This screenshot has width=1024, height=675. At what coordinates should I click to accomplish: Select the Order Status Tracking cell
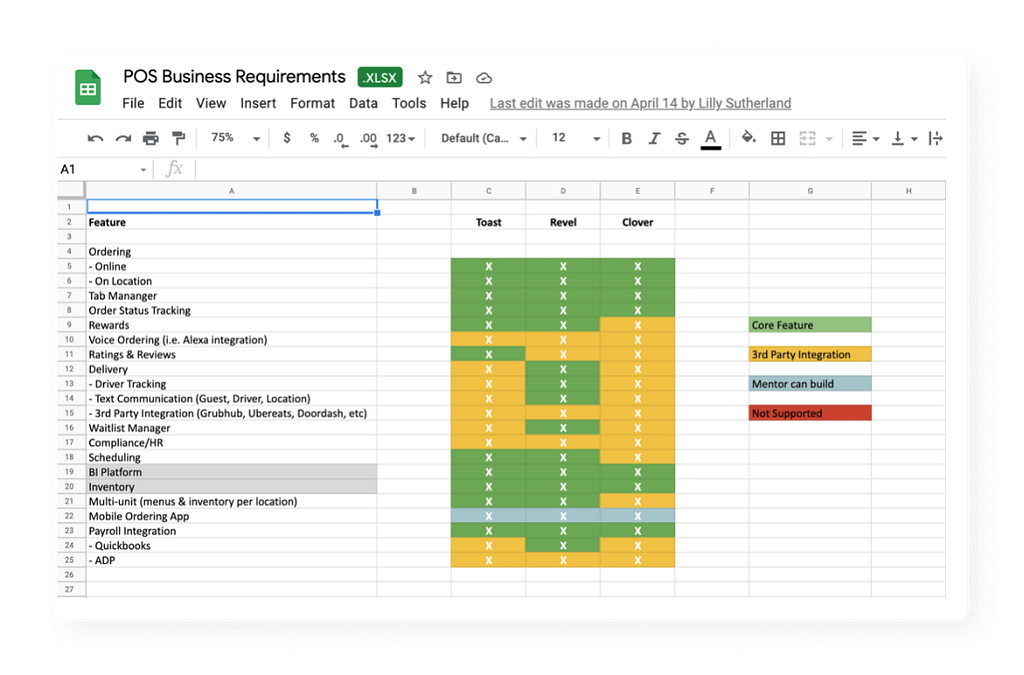coord(231,310)
